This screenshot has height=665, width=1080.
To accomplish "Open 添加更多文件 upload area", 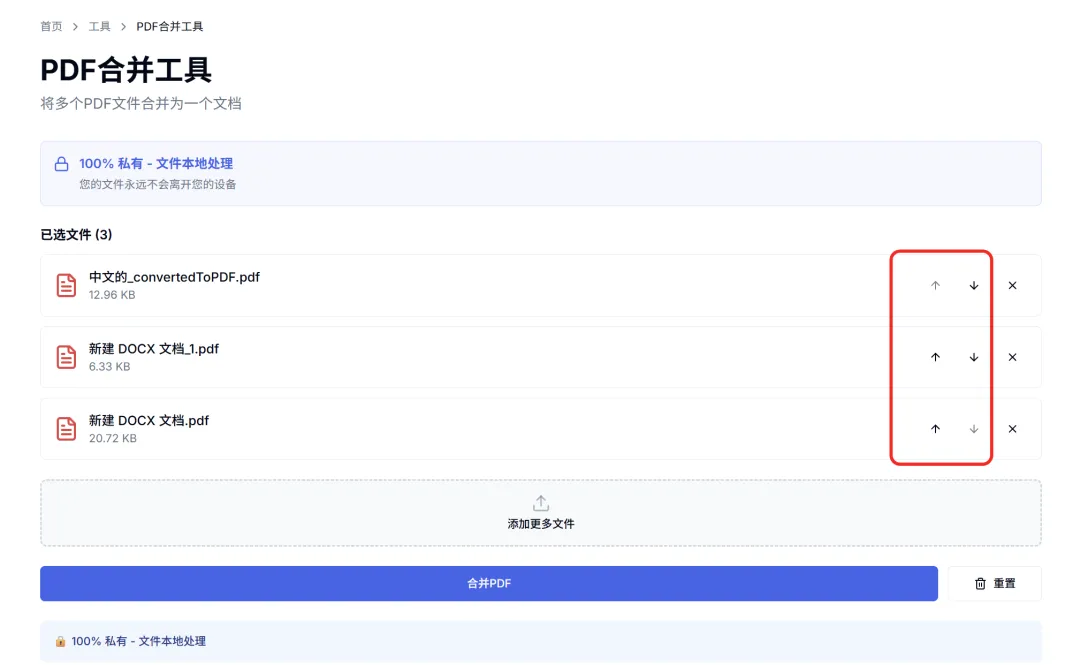I will click(541, 513).
